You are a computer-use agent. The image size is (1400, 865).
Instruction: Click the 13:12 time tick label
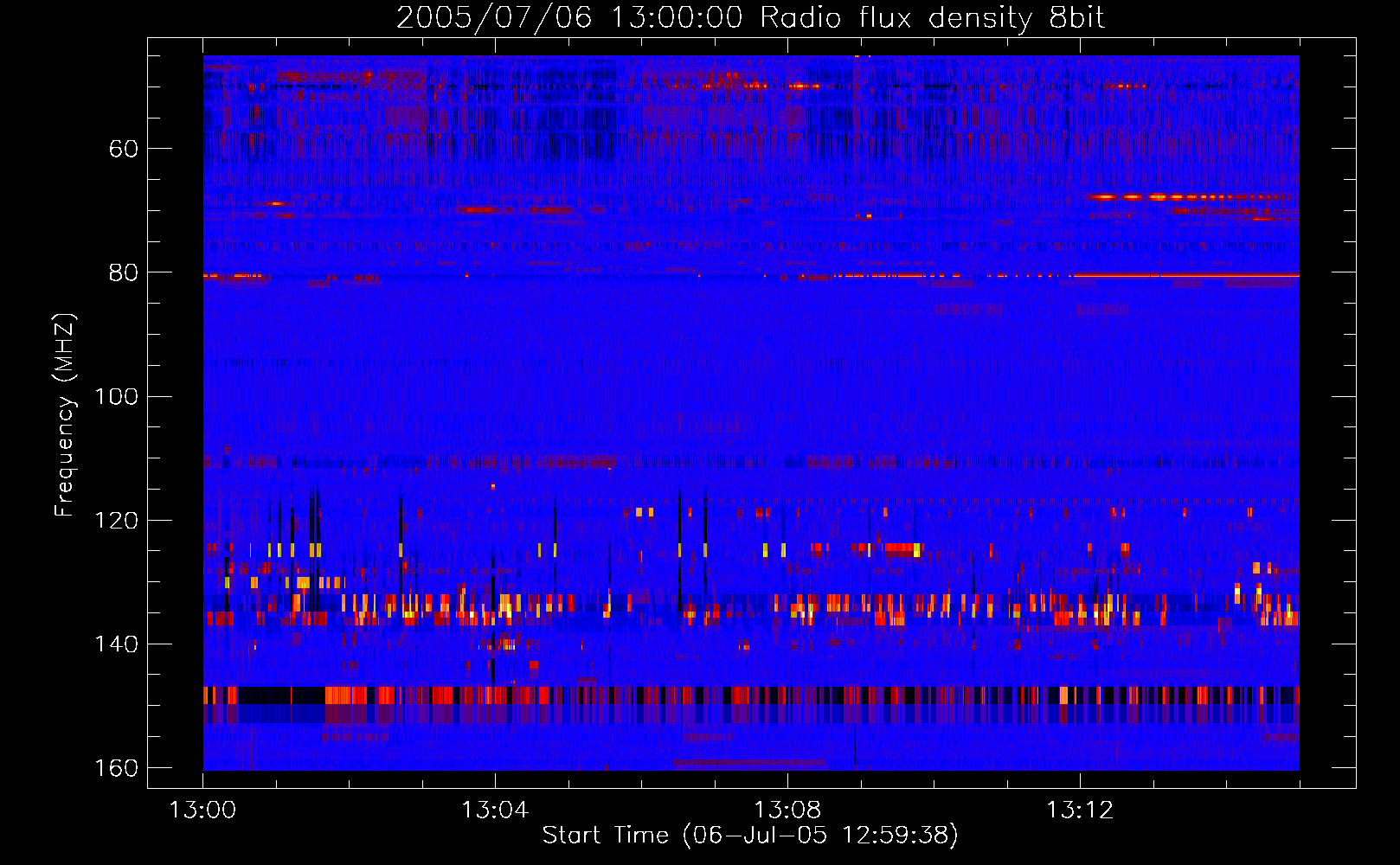click(x=1080, y=811)
